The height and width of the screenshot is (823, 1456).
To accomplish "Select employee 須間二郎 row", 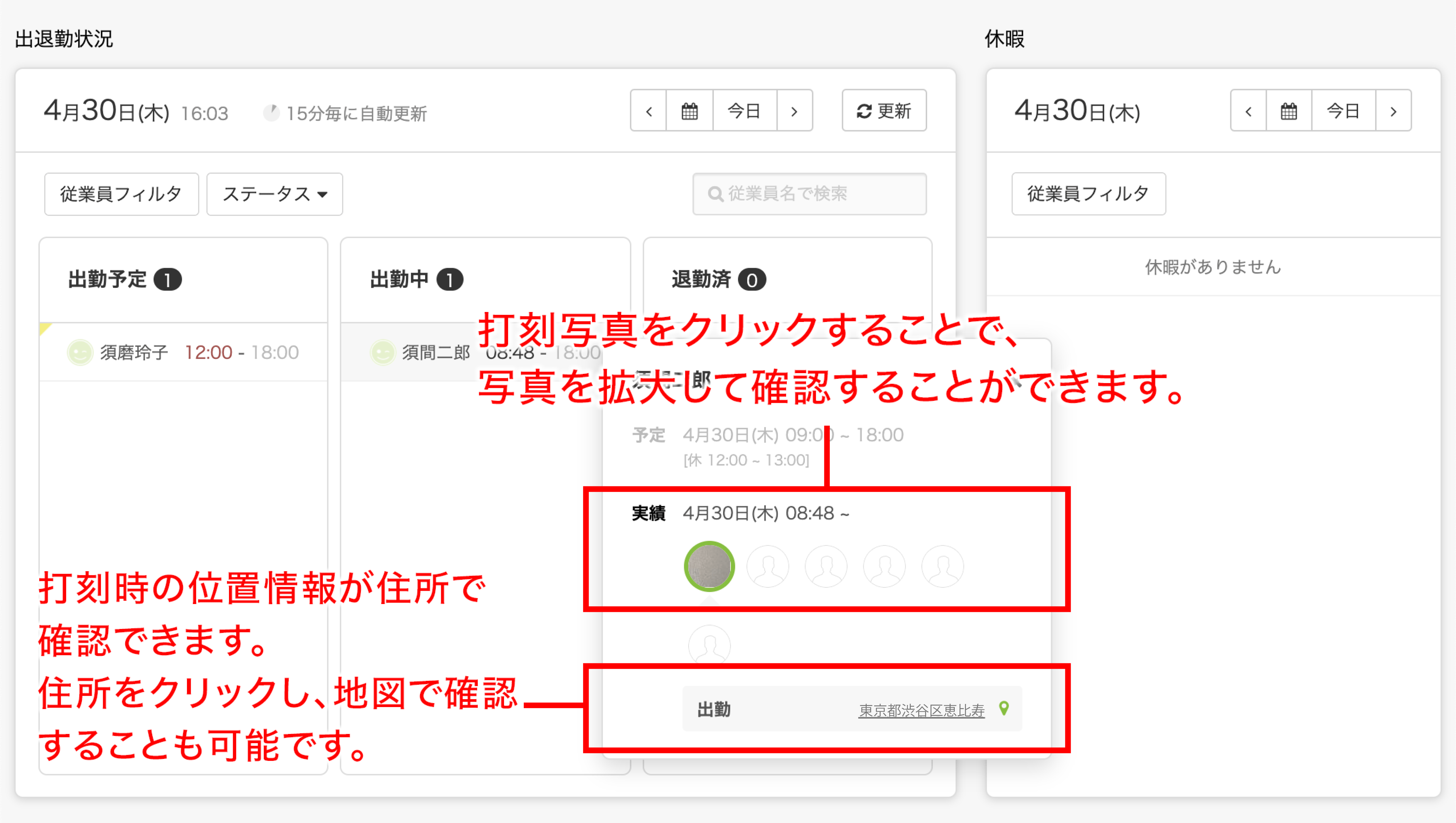I will click(x=436, y=353).
